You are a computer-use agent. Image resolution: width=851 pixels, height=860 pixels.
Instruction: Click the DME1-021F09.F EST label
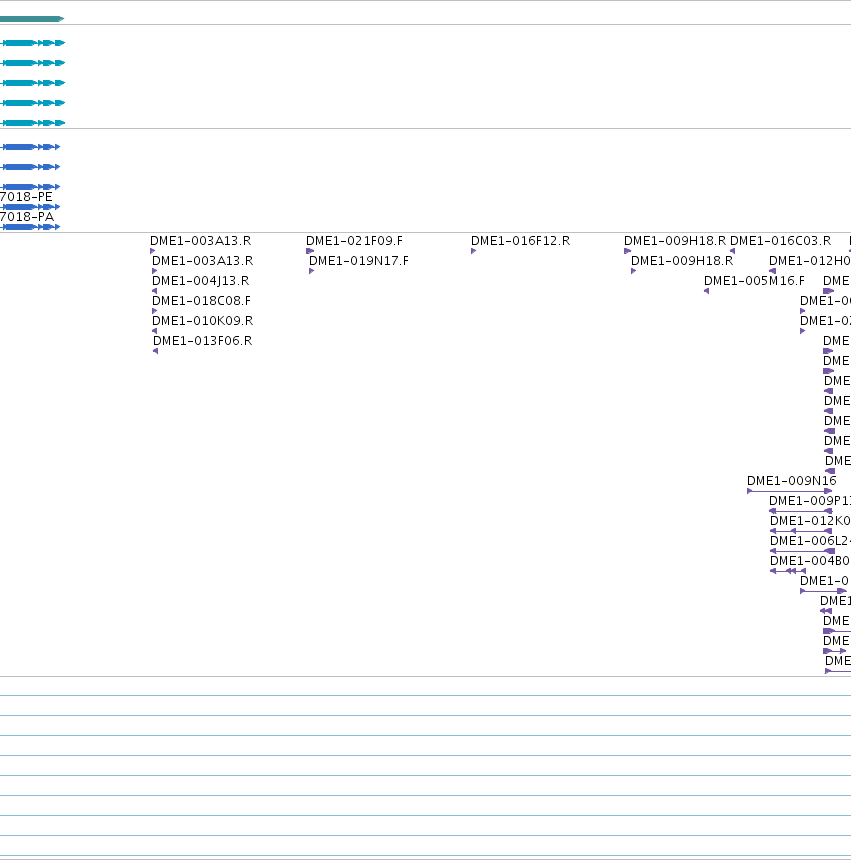(x=354, y=241)
